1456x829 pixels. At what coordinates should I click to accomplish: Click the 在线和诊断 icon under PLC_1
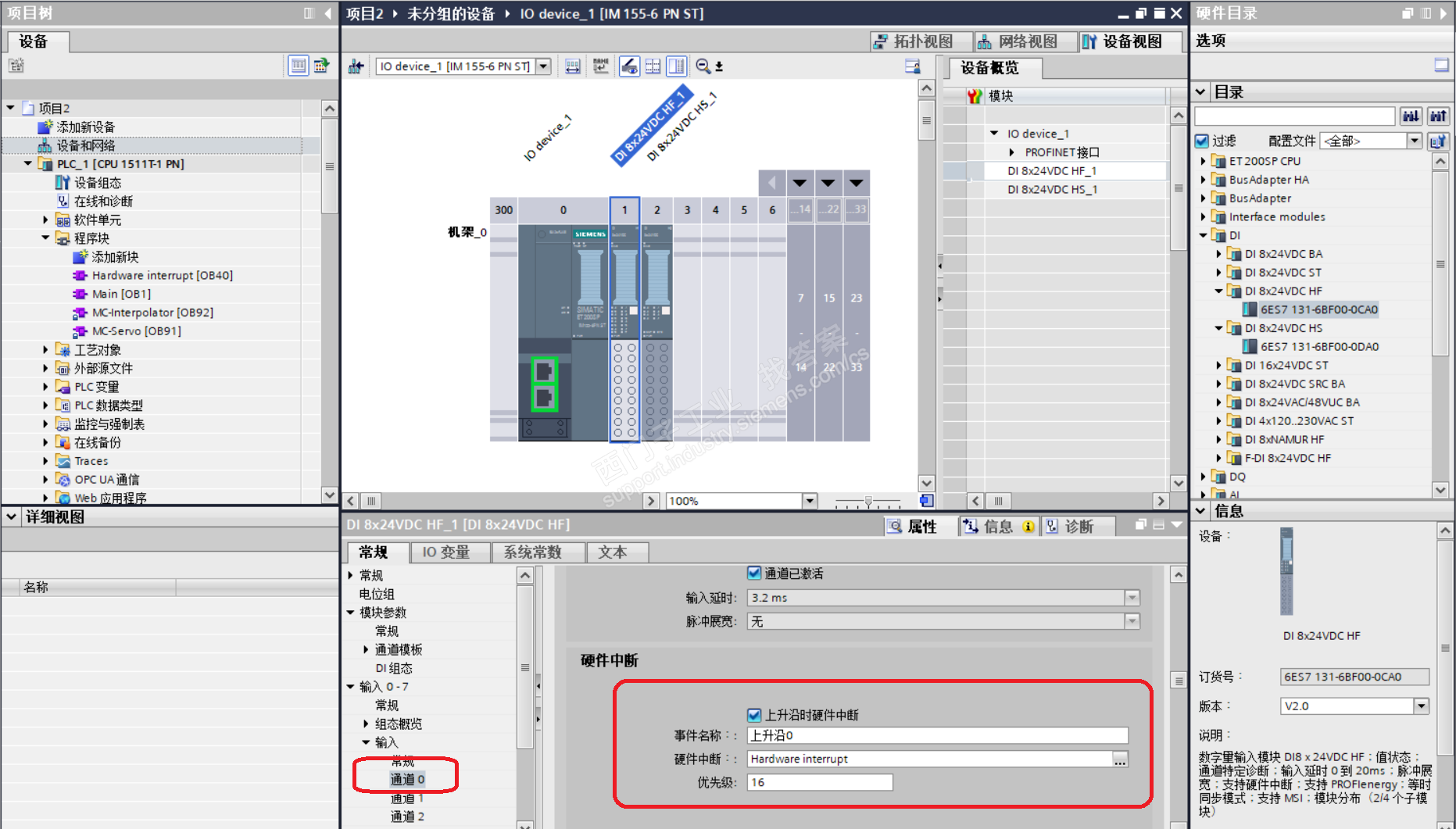pos(63,202)
